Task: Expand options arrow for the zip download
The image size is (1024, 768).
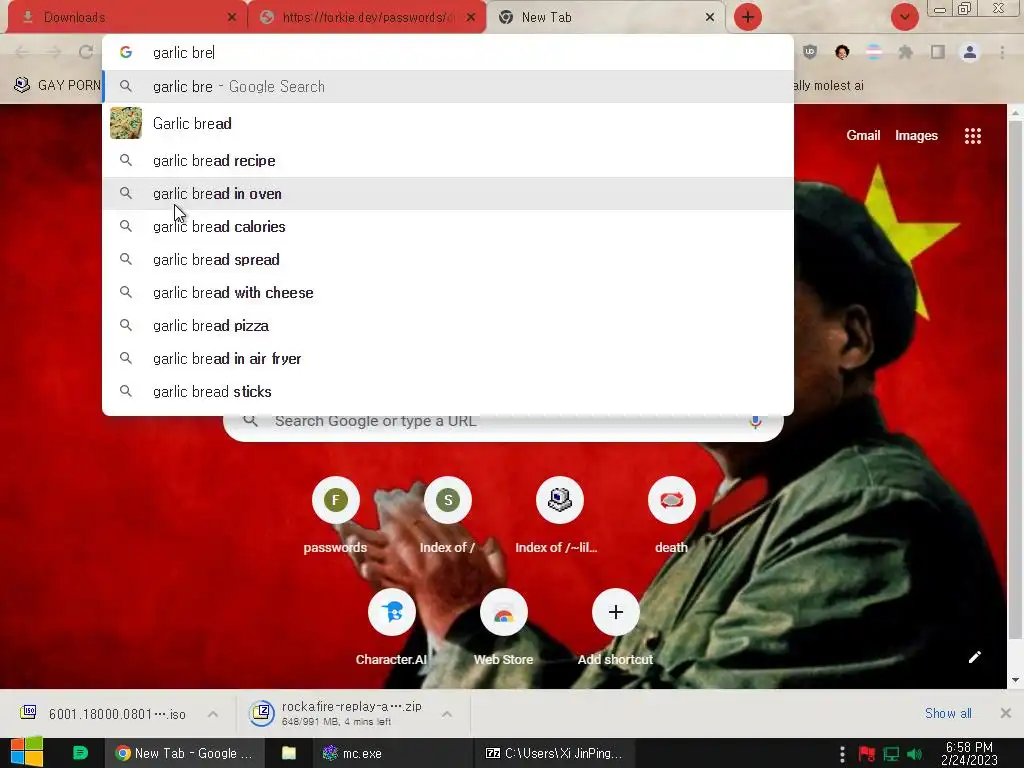Action: click(447, 714)
